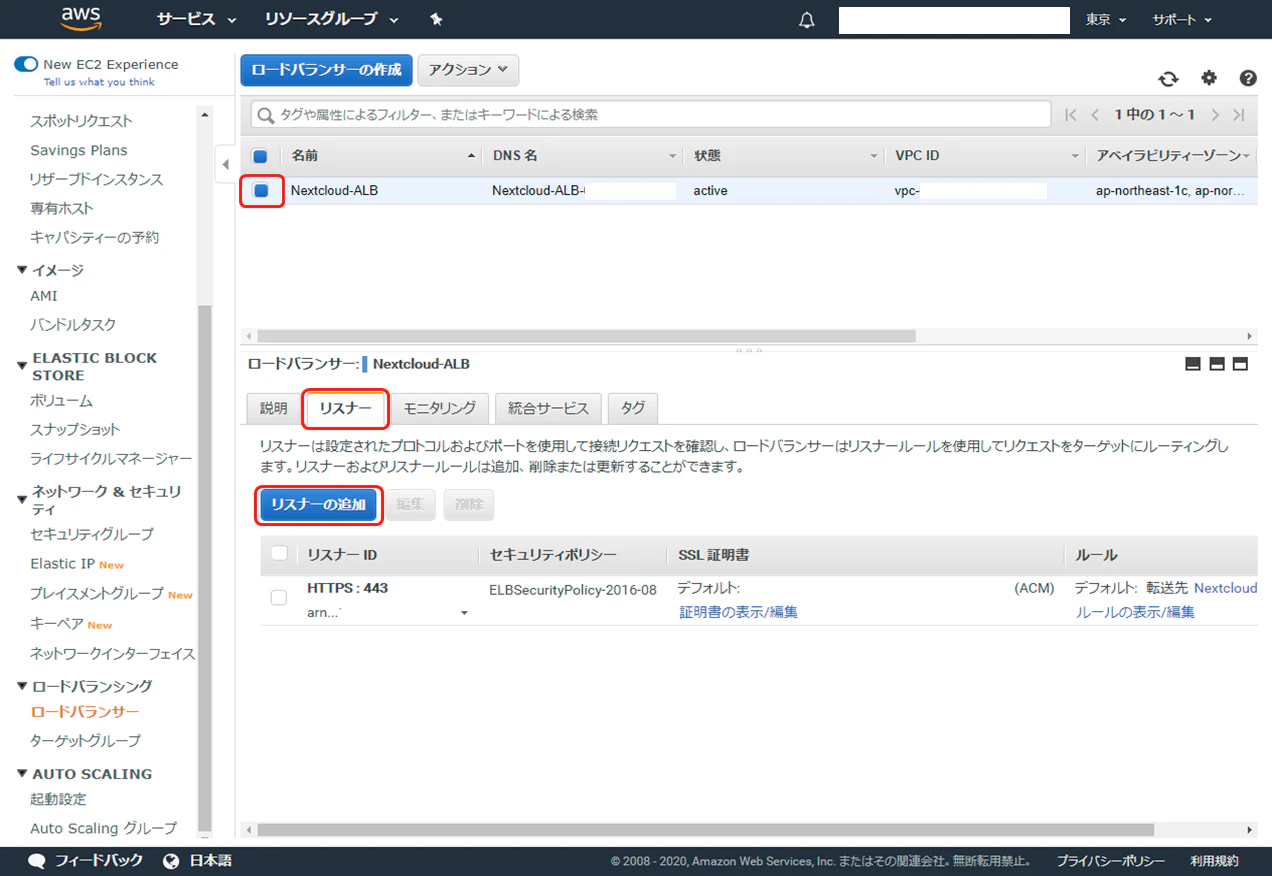Open ターゲットグループ in sidebar
Screen dimensions: 1272x876
tap(85, 741)
